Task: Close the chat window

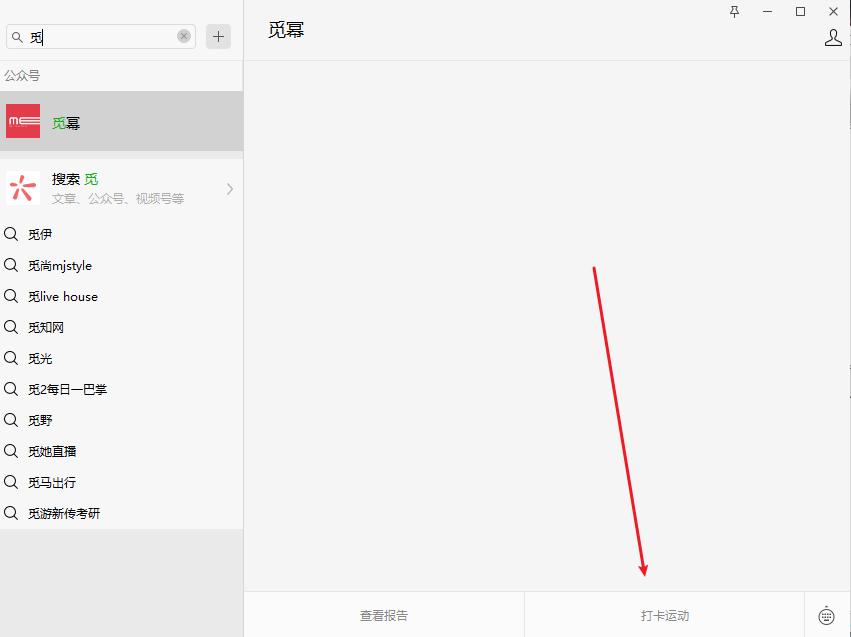Action: coord(833,11)
